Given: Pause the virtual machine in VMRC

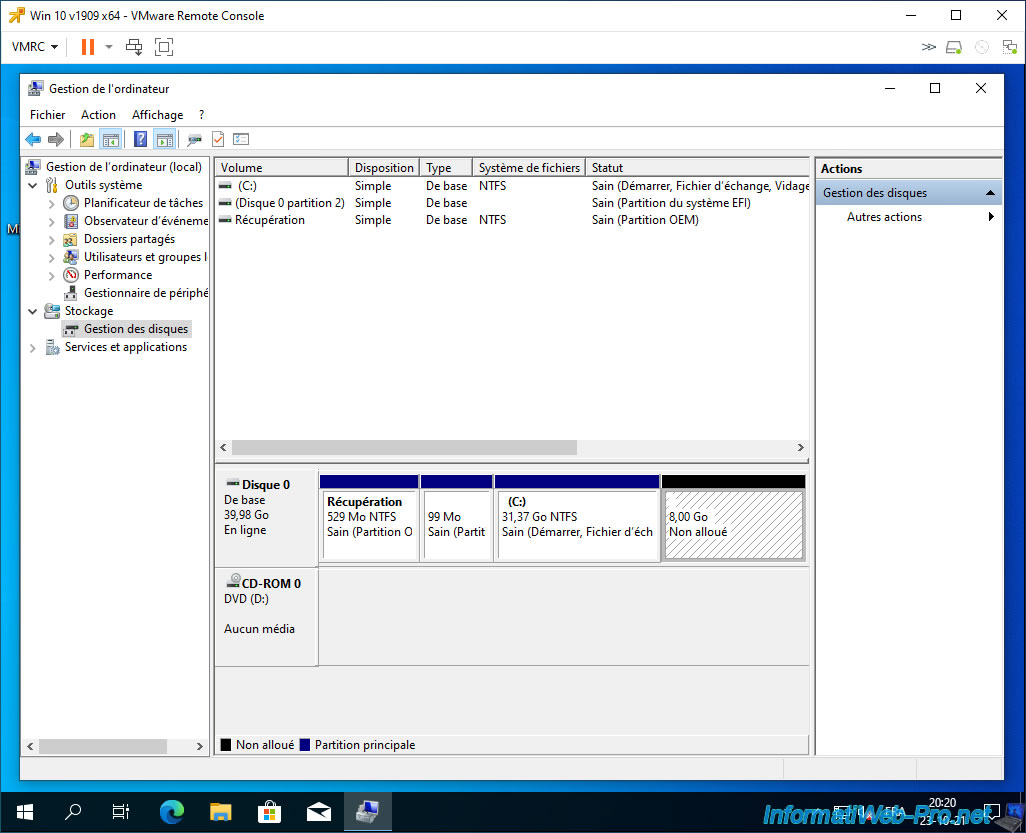Looking at the screenshot, I should [x=88, y=47].
